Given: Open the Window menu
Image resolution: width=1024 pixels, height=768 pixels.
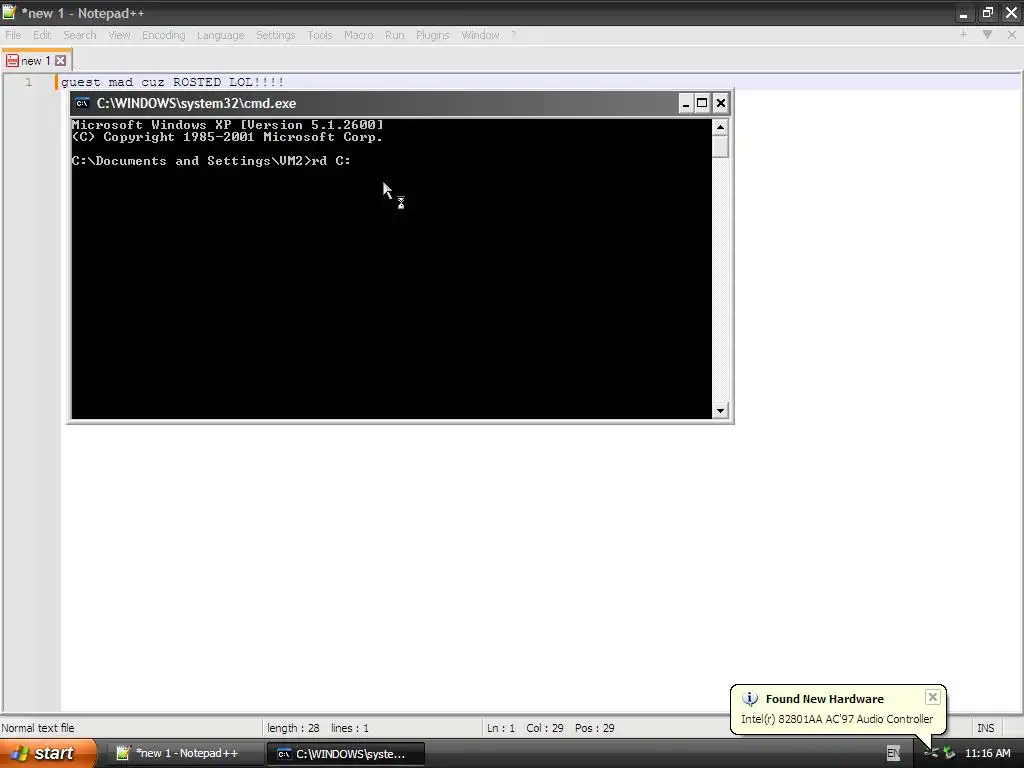Looking at the screenshot, I should coord(481,35).
